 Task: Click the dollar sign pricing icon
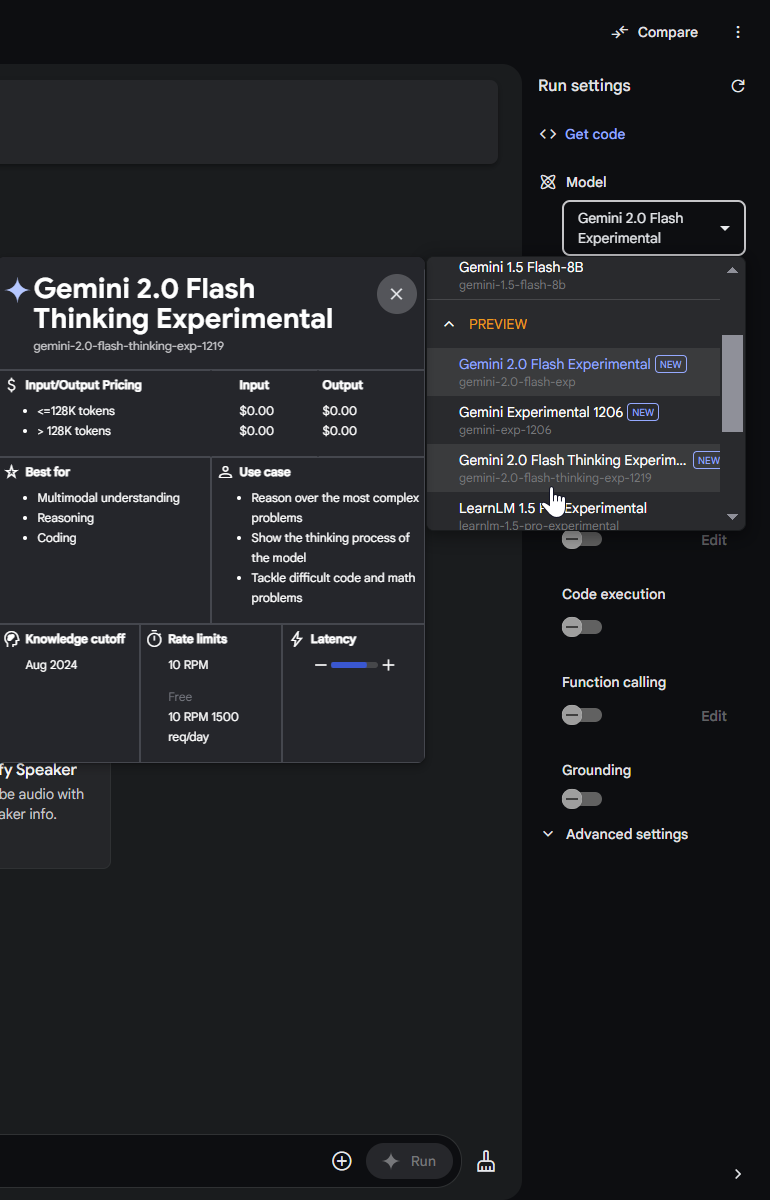11,385
